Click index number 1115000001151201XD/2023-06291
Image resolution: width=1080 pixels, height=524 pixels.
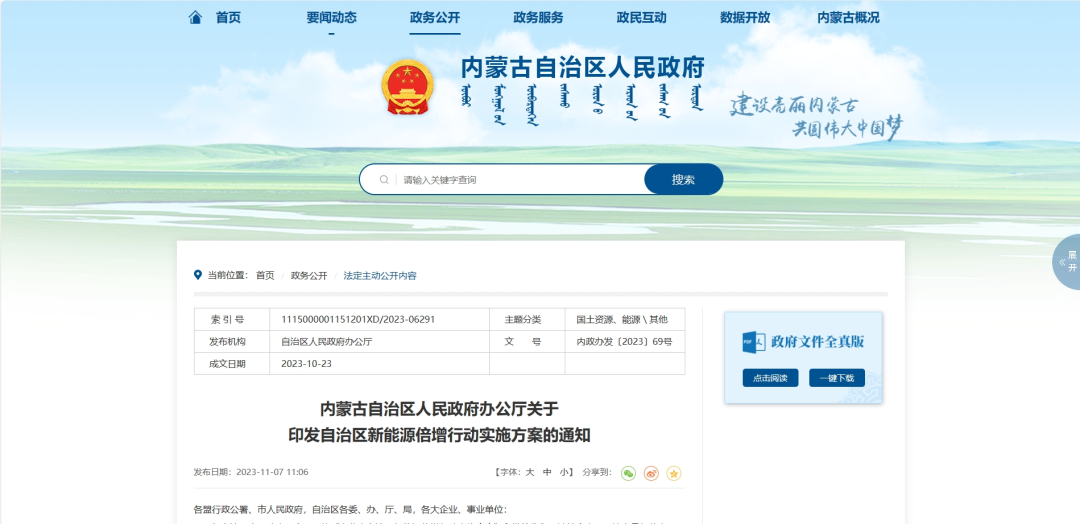[x=358, y=319]
